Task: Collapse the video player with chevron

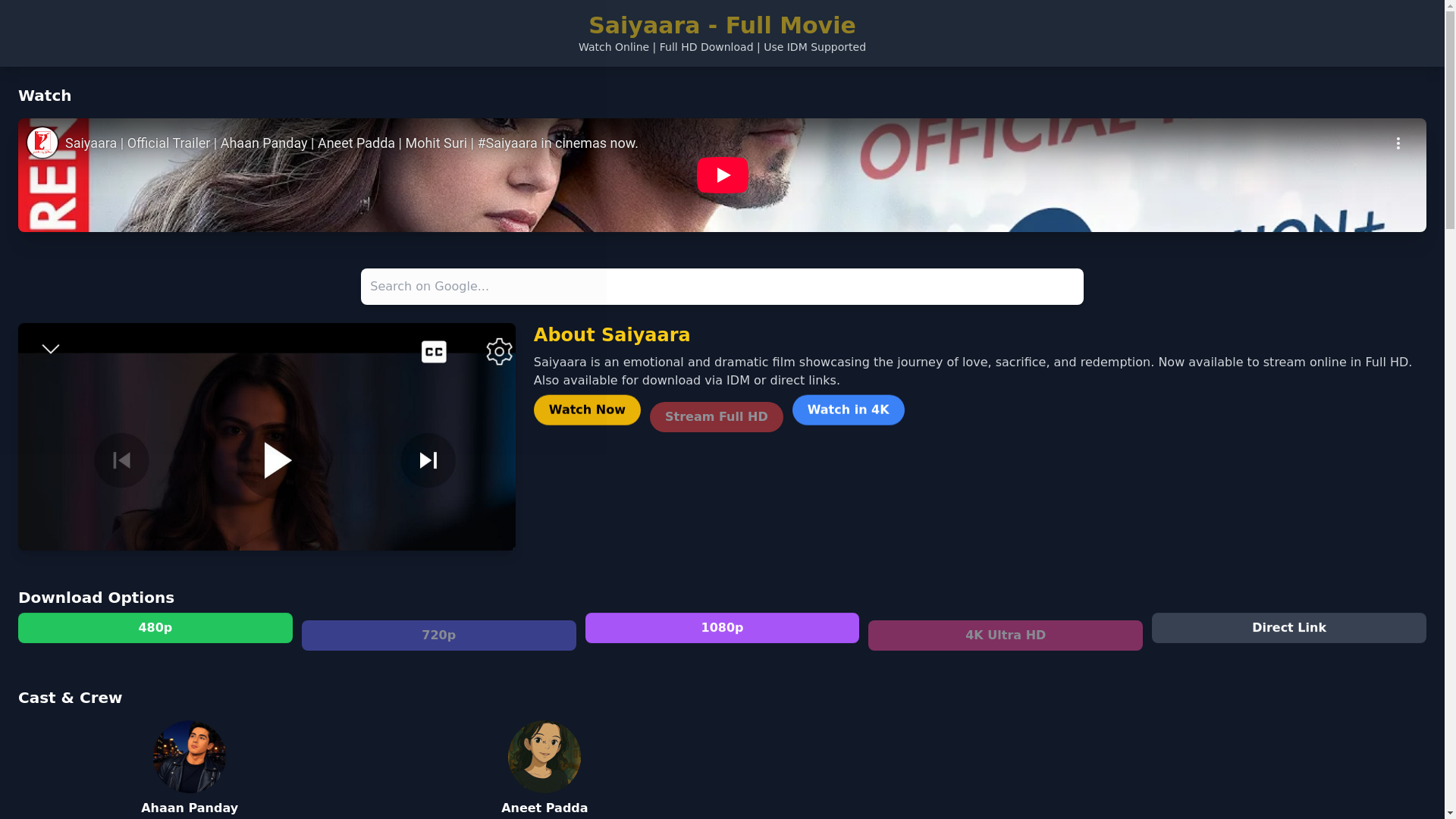Action: pyautogui.click(x=50, y=350)
